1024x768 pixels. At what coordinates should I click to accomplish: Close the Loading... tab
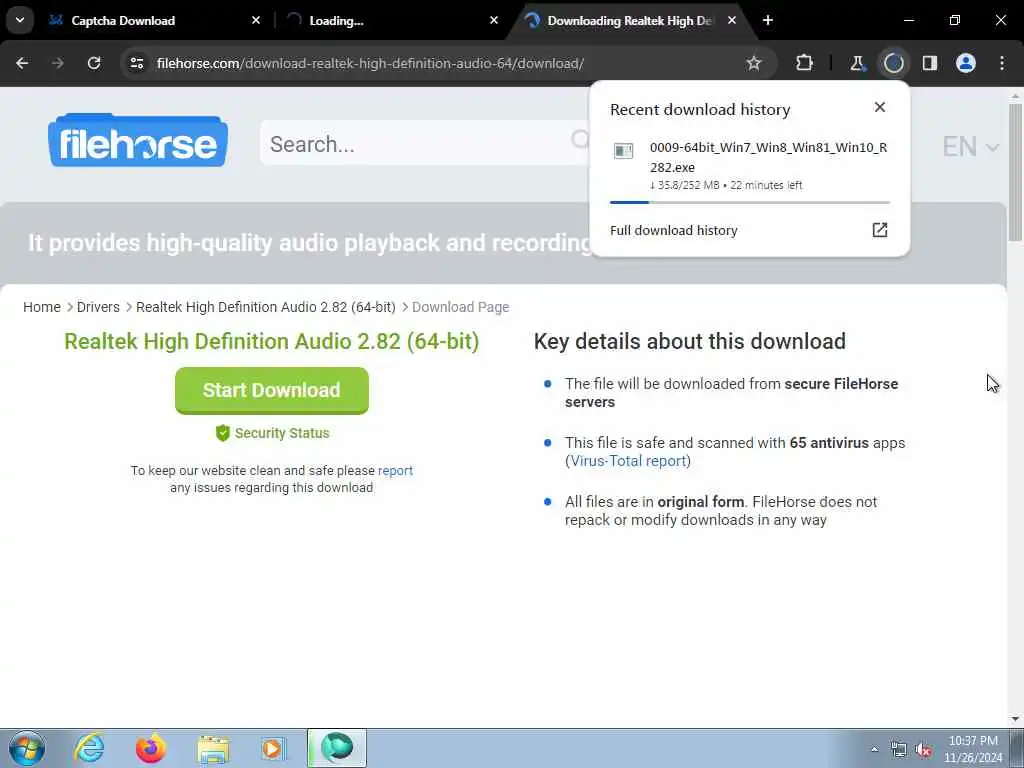(x=494, y=20)
